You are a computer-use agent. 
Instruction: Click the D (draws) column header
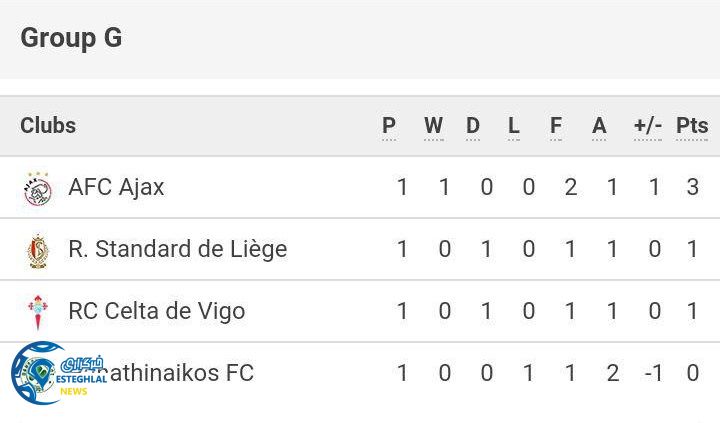pos(473,126)
